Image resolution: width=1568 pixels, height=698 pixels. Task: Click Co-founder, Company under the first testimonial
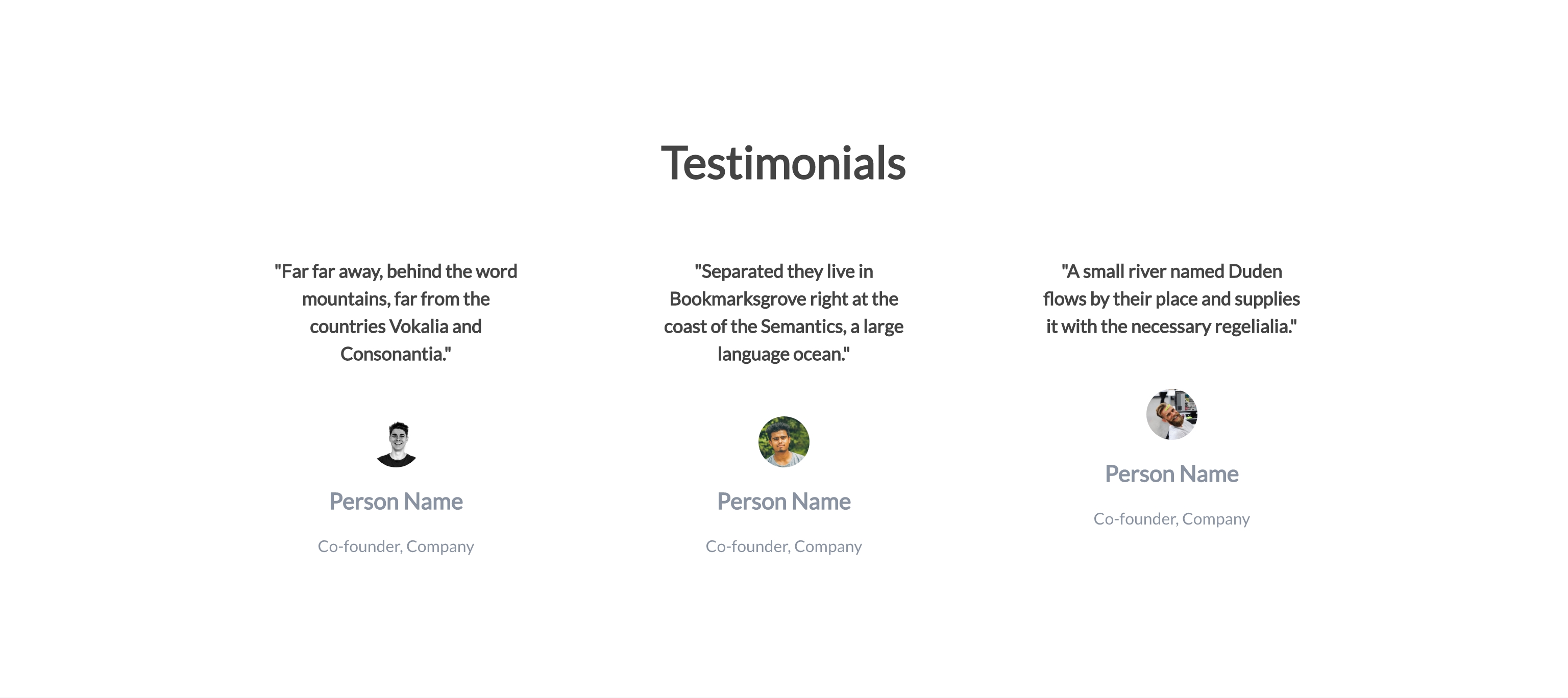click(396, 546)
